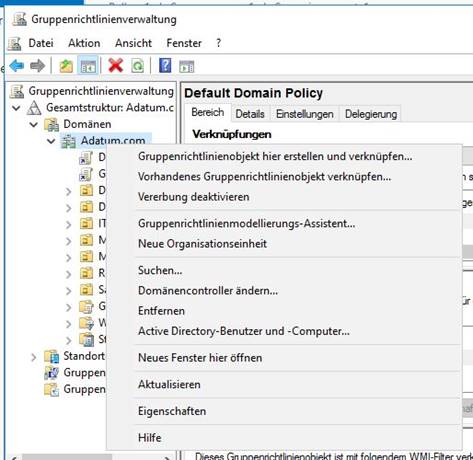Click Gruppenrichtlinienobjekt hier erstellen und verknüpfen
473x460 pixels.
(x=275, y=156)
